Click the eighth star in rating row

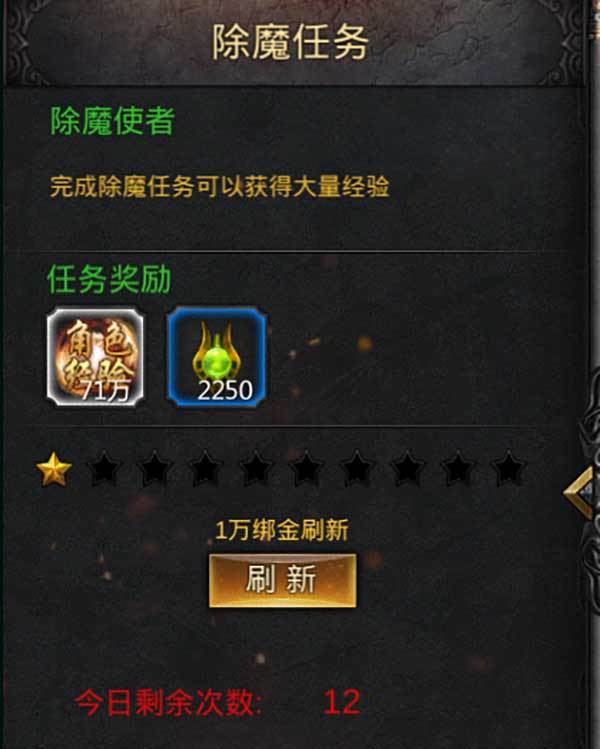(x=407, y=470)
